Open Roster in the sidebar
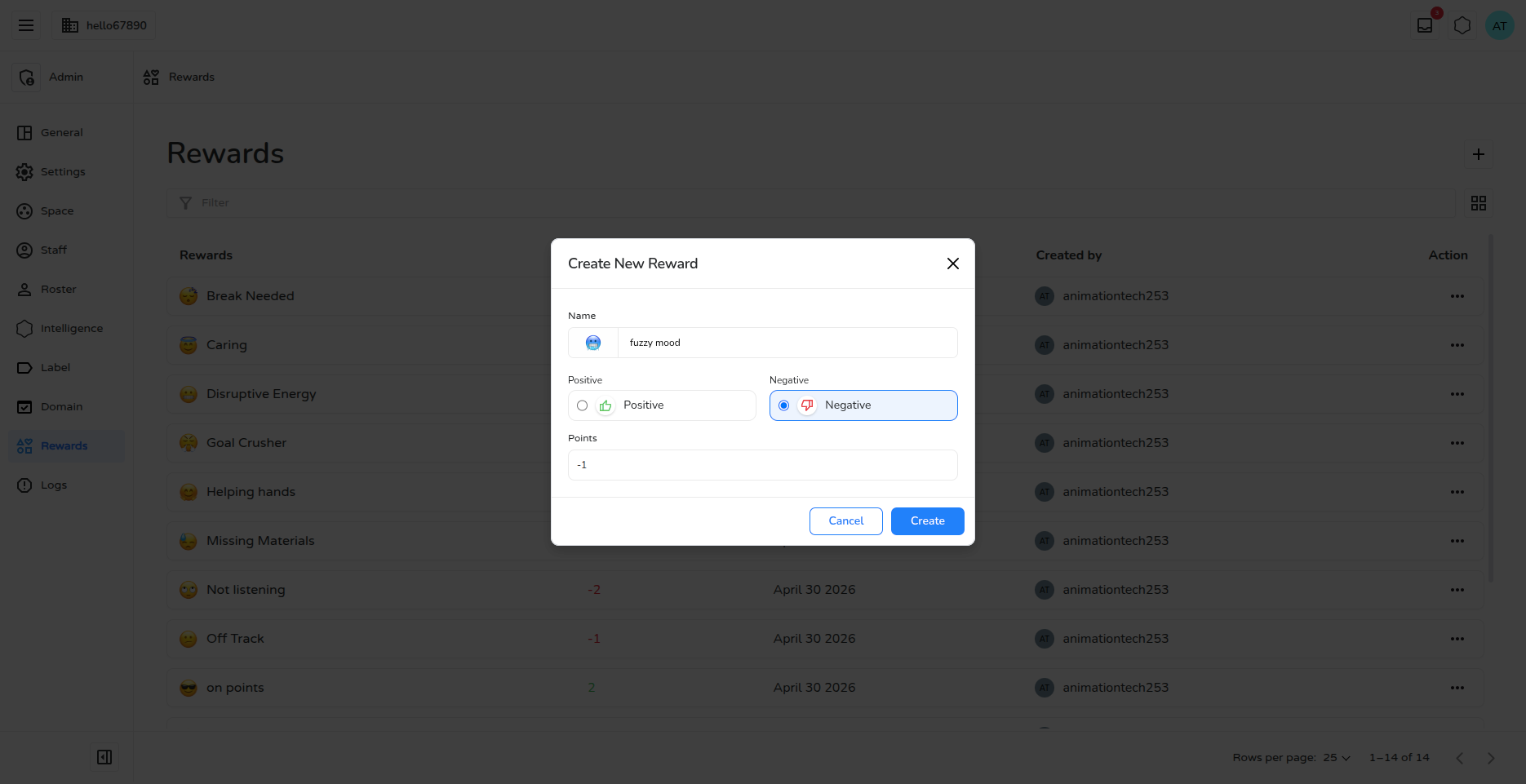 tap(67, 290)
